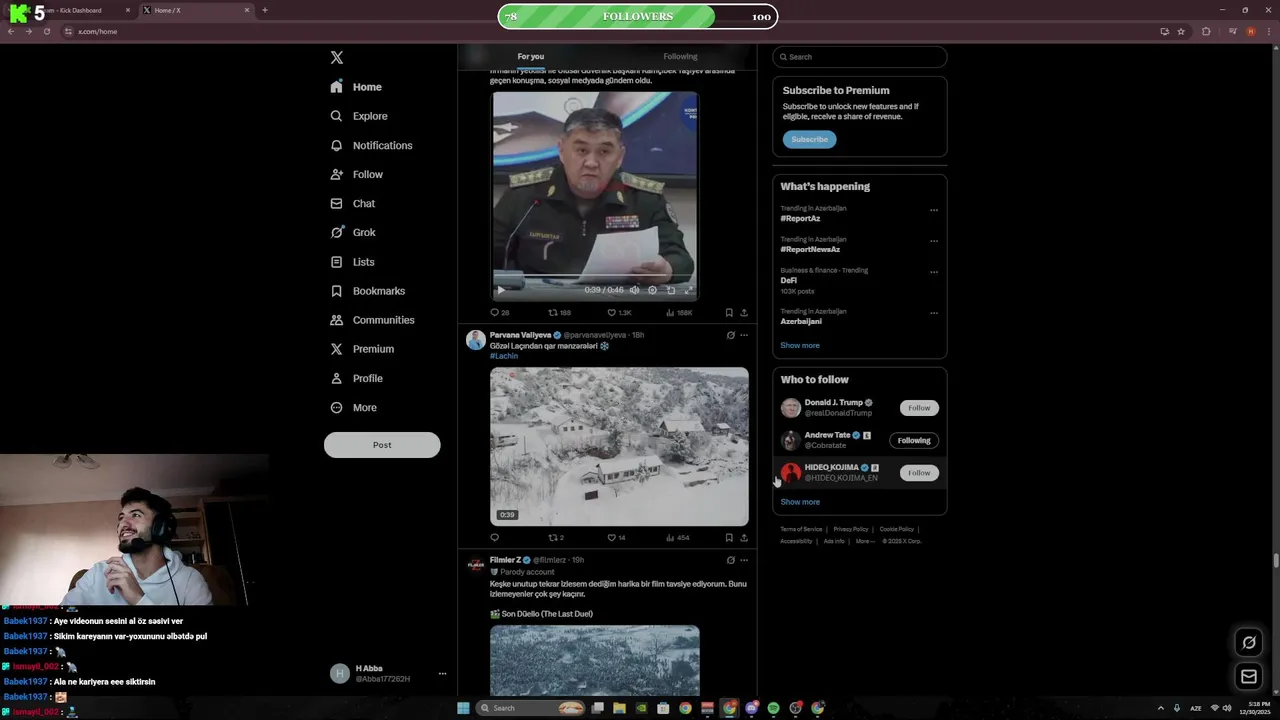Mute the military officer video

click(634, 290)
